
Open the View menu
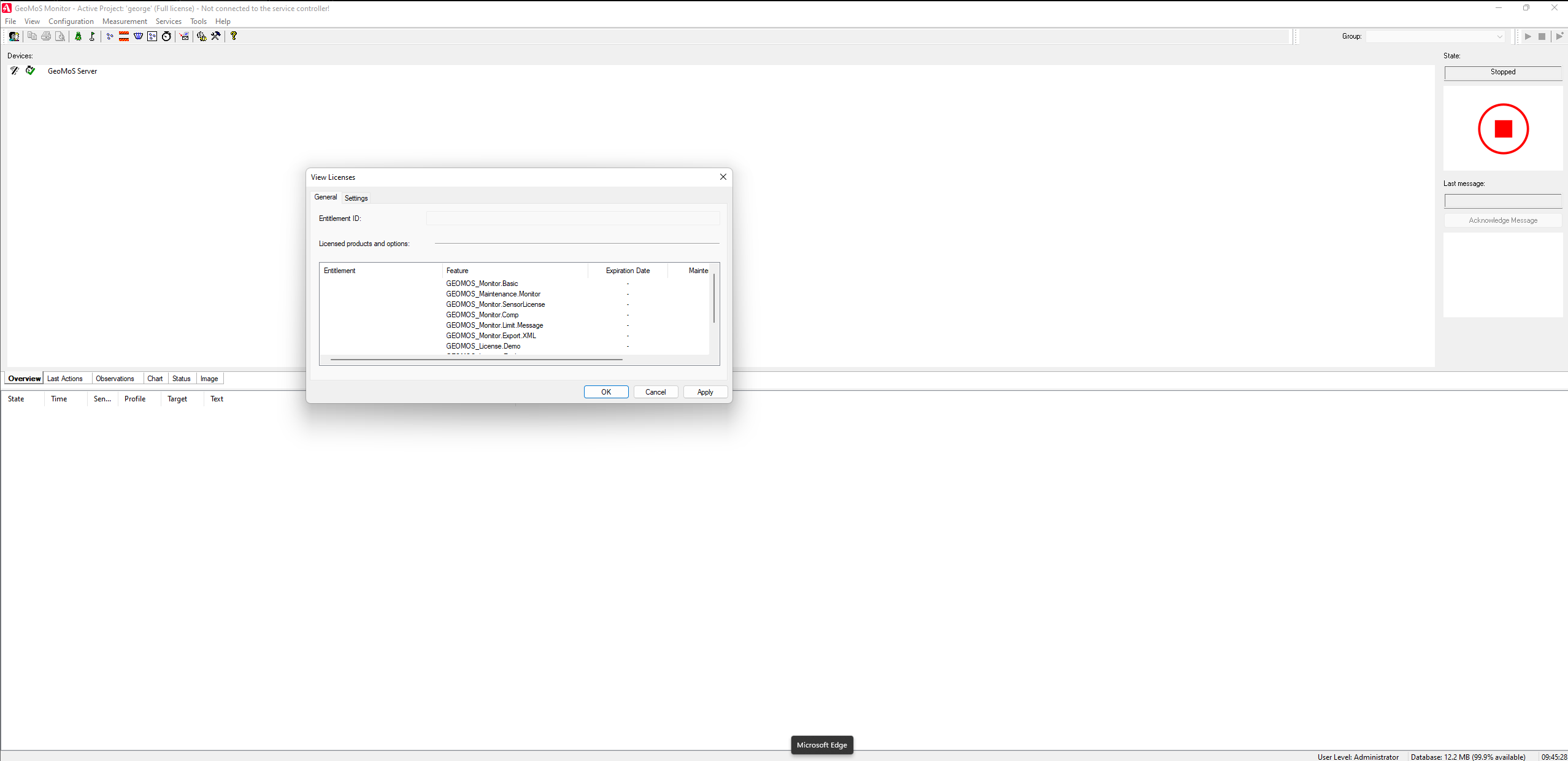pos(32,21)
